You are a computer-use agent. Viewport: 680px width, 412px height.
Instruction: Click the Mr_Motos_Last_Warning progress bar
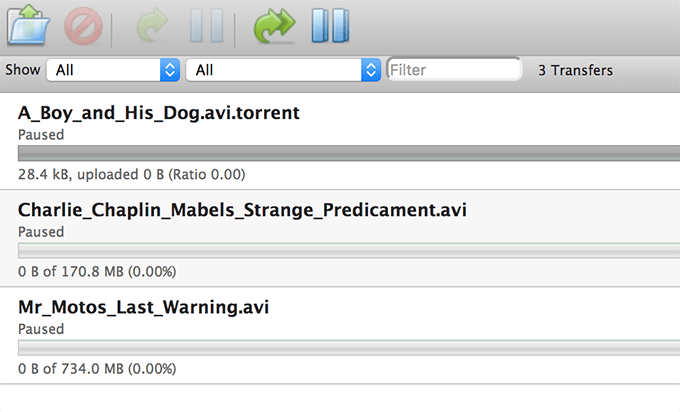click(x=348, y=348)
